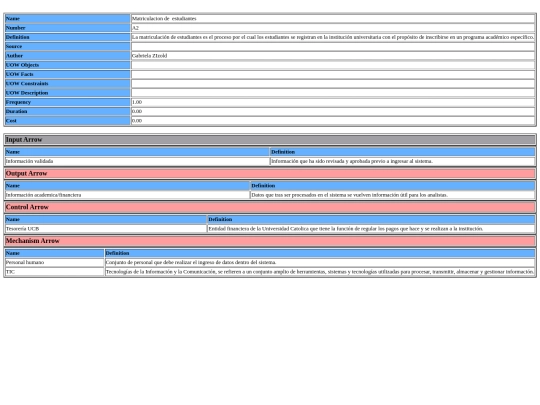The height and width of the screenshot is (405, 540).
Task: Select the 'Información academica/financiera' cell
Action: pos(127,195)
